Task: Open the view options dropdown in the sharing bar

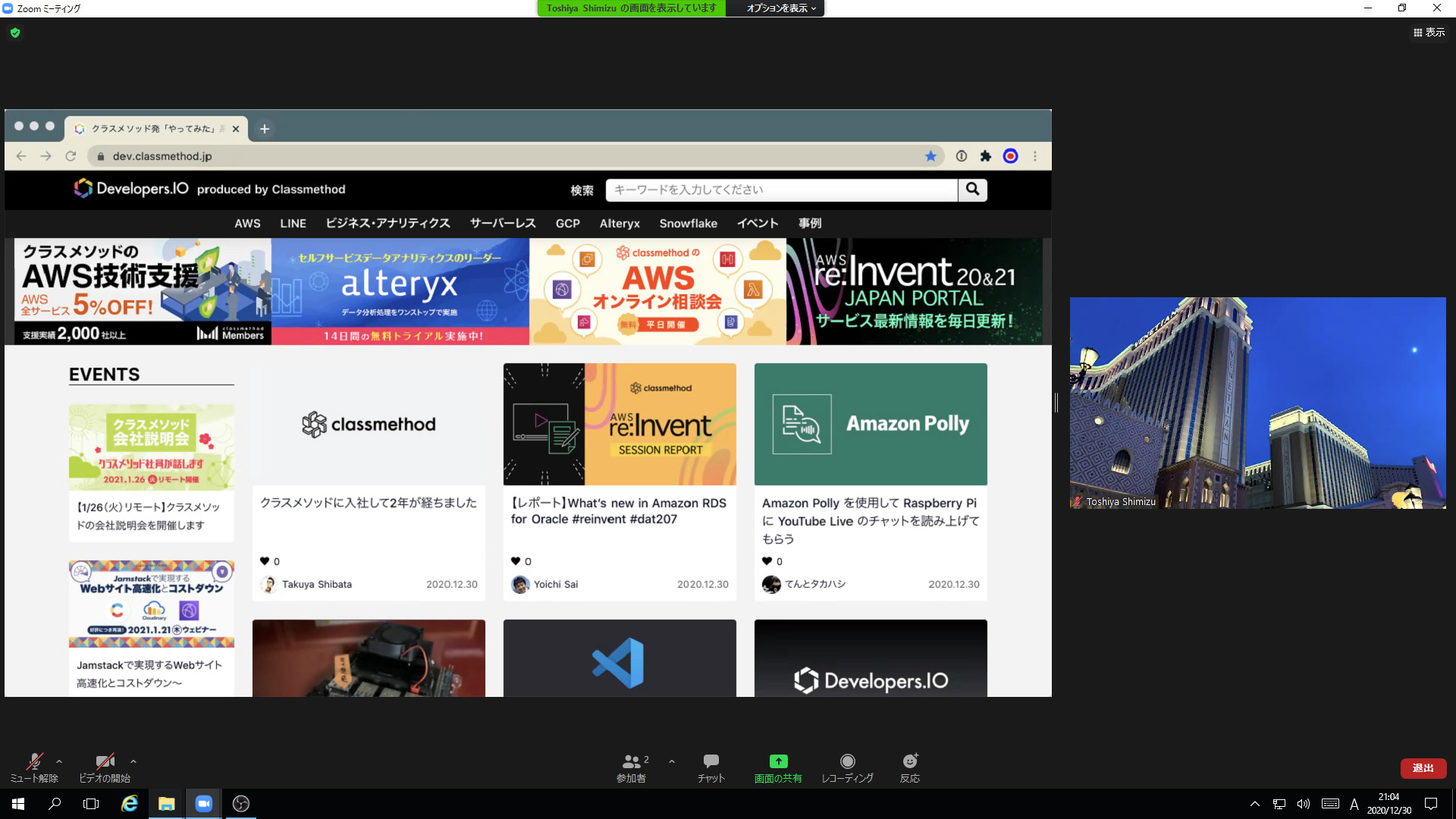Action: [x=781, y=8]
